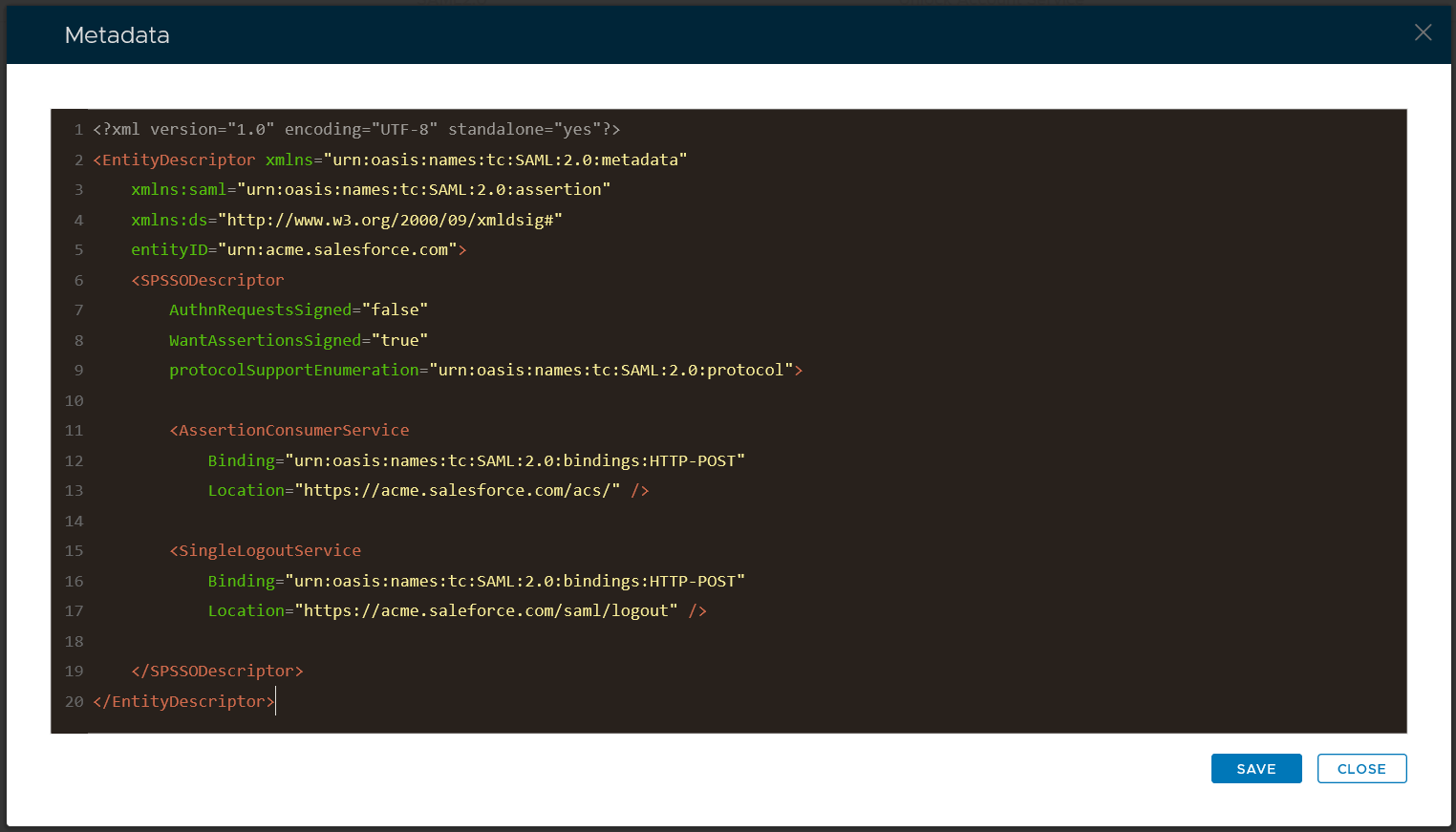Select the entityID value urn:acme.salesforce.com

337,250
